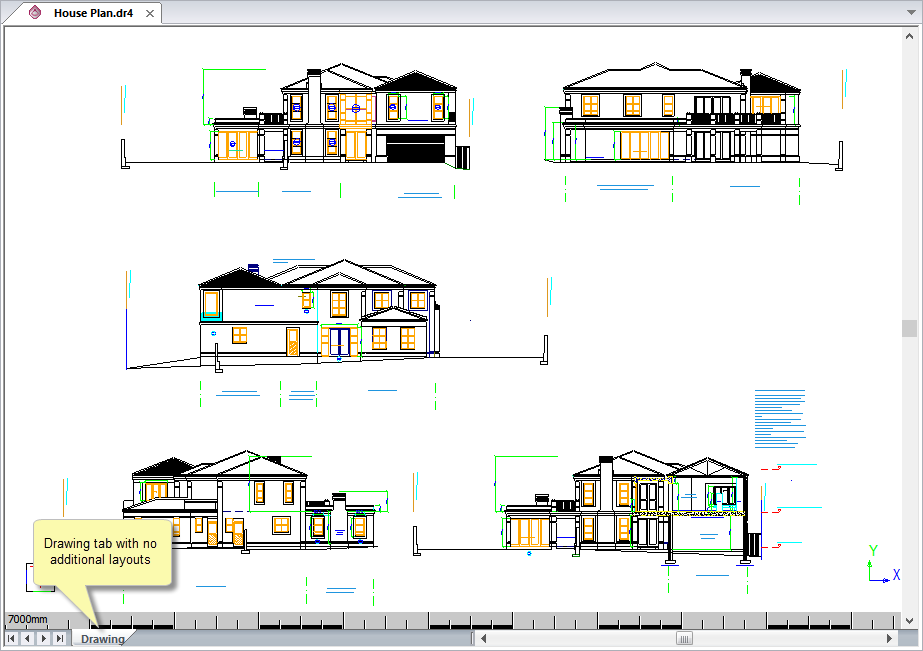Dismiss the yellow callout about additional layouts
The height and width of the screenshot is (651, 923).
(x=103, y=550)
